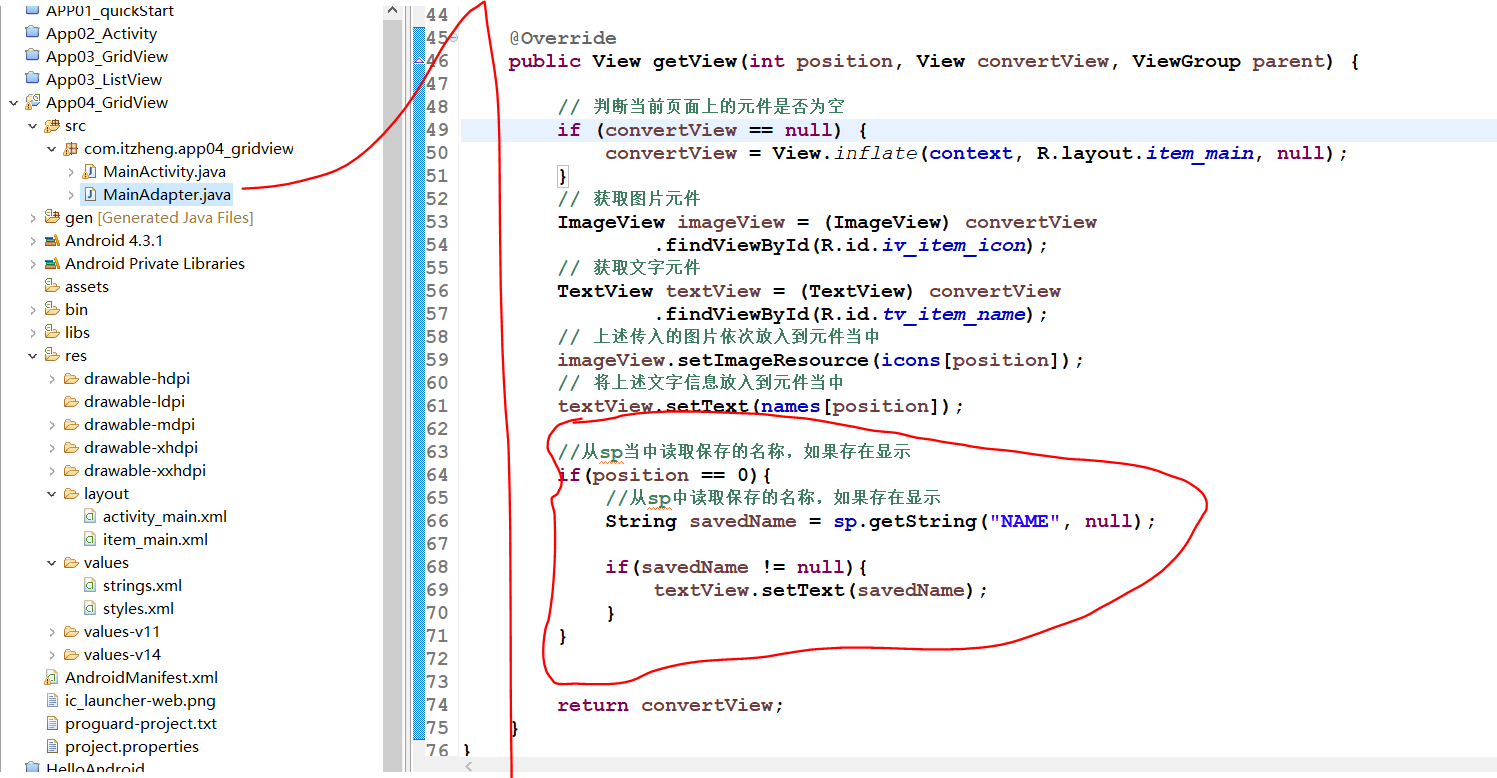Expand Android Private Libraries
1497x778 pixels.
31,264
